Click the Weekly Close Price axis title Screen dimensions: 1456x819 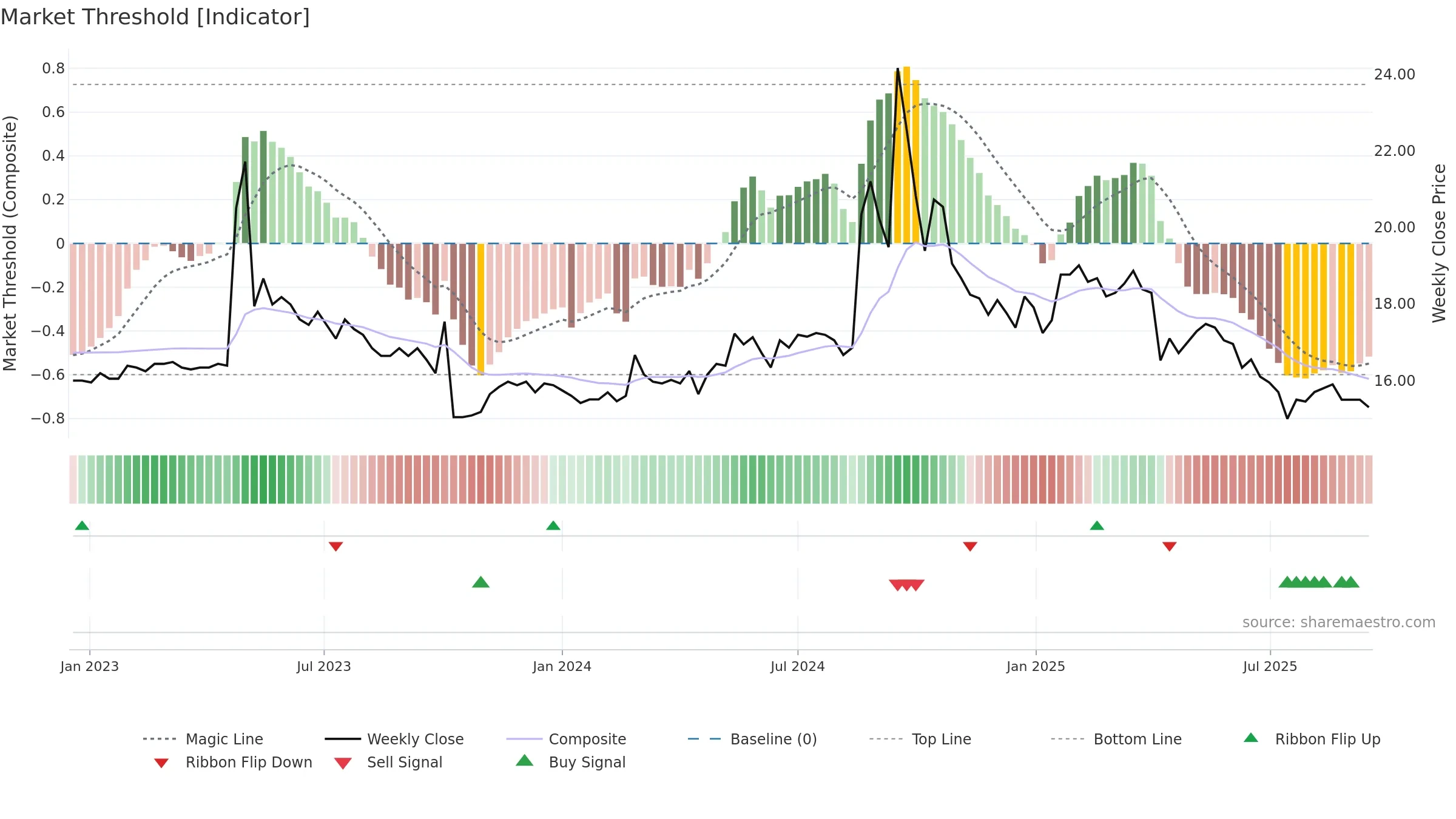[x=1439, y=243]
